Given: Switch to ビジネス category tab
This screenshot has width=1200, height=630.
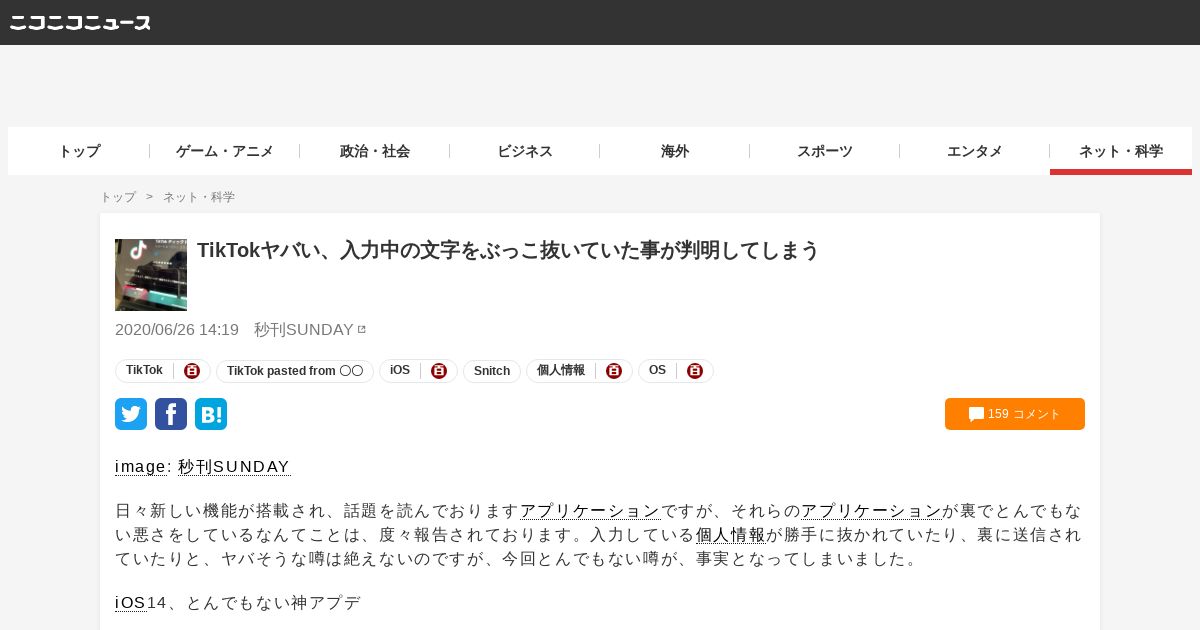Looking at the screenshot, I should pyautogui.click(x=525, y=151).
